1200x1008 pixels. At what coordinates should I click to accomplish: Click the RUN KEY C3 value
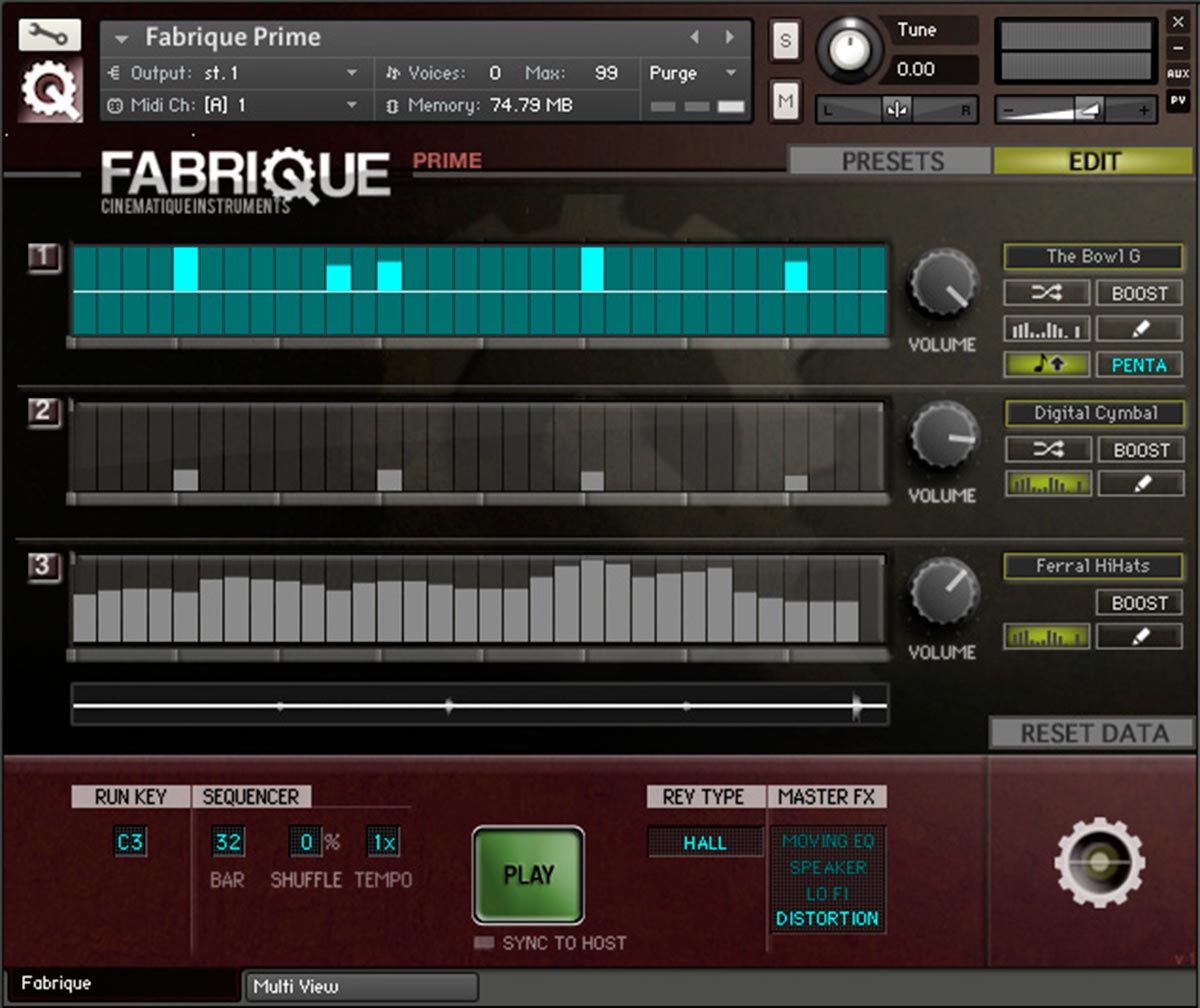(x=130, y=842)
